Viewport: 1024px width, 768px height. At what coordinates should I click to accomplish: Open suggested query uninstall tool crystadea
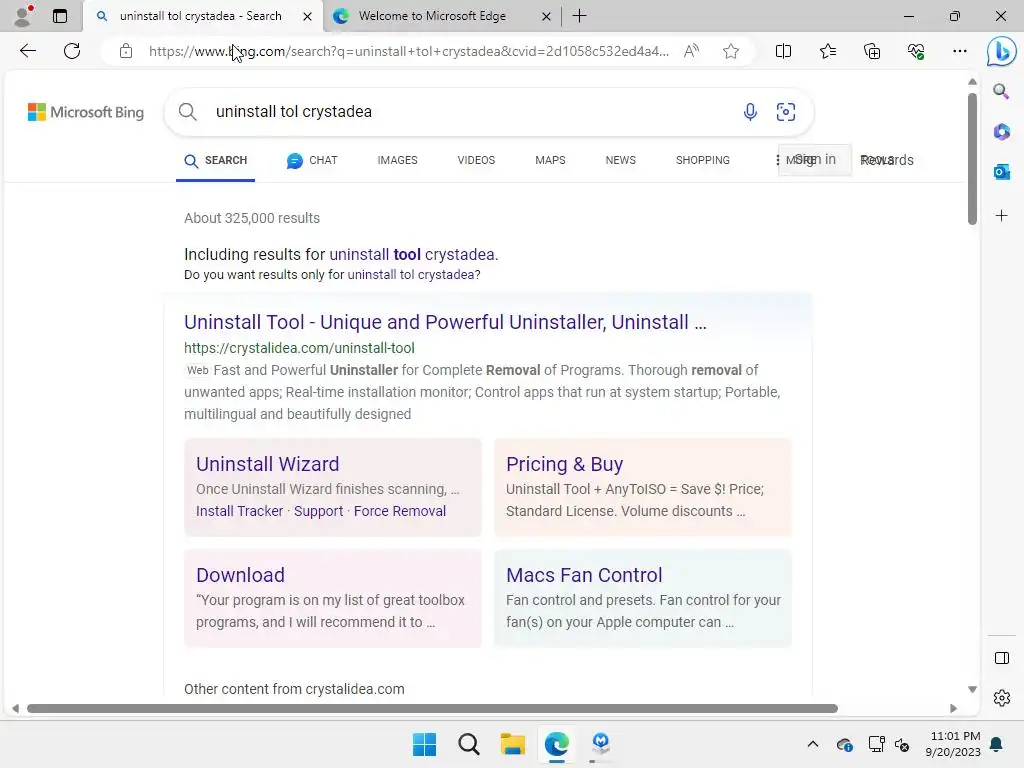[x=412, y=254]
